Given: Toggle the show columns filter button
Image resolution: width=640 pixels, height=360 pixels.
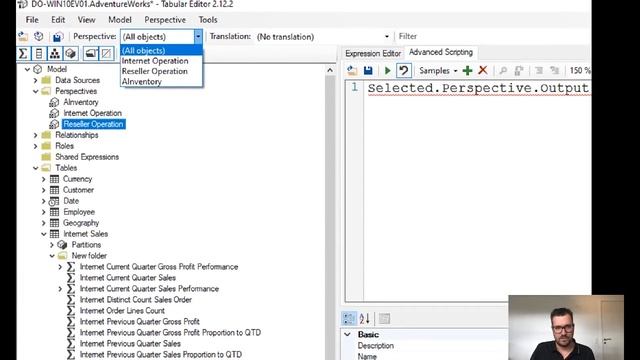Looking at the screenshot, I should pos(39,53).
